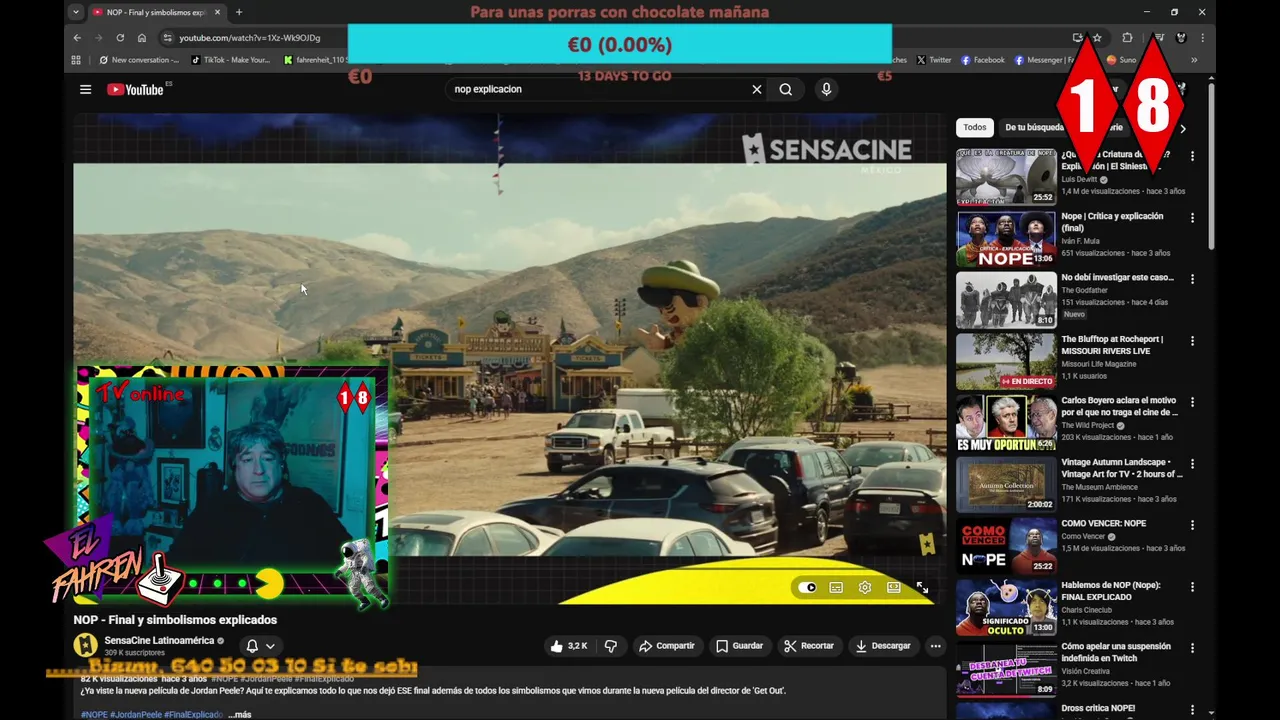
Task: Open the #NOPE hashtag link
Action: (94, 715)
